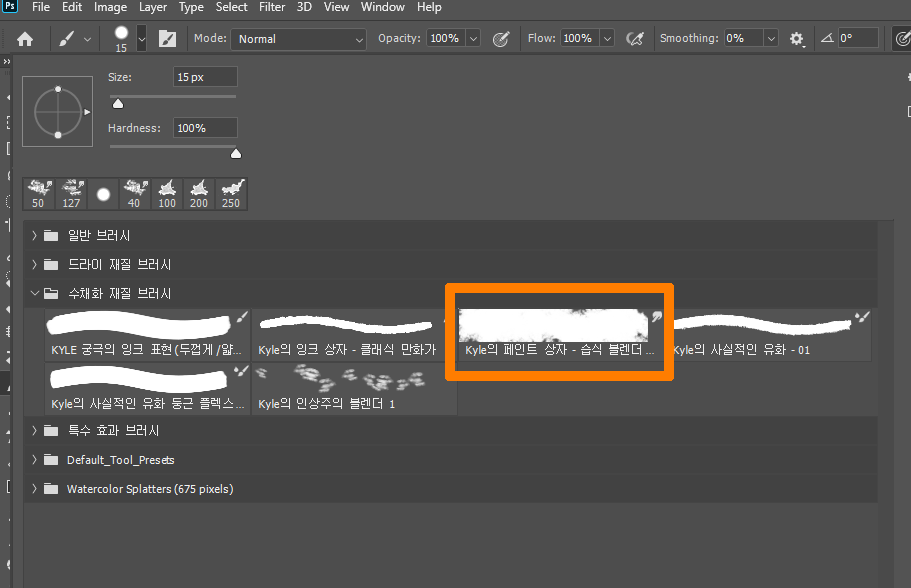Enable airbrush build-up effects icon

point(634,39)
